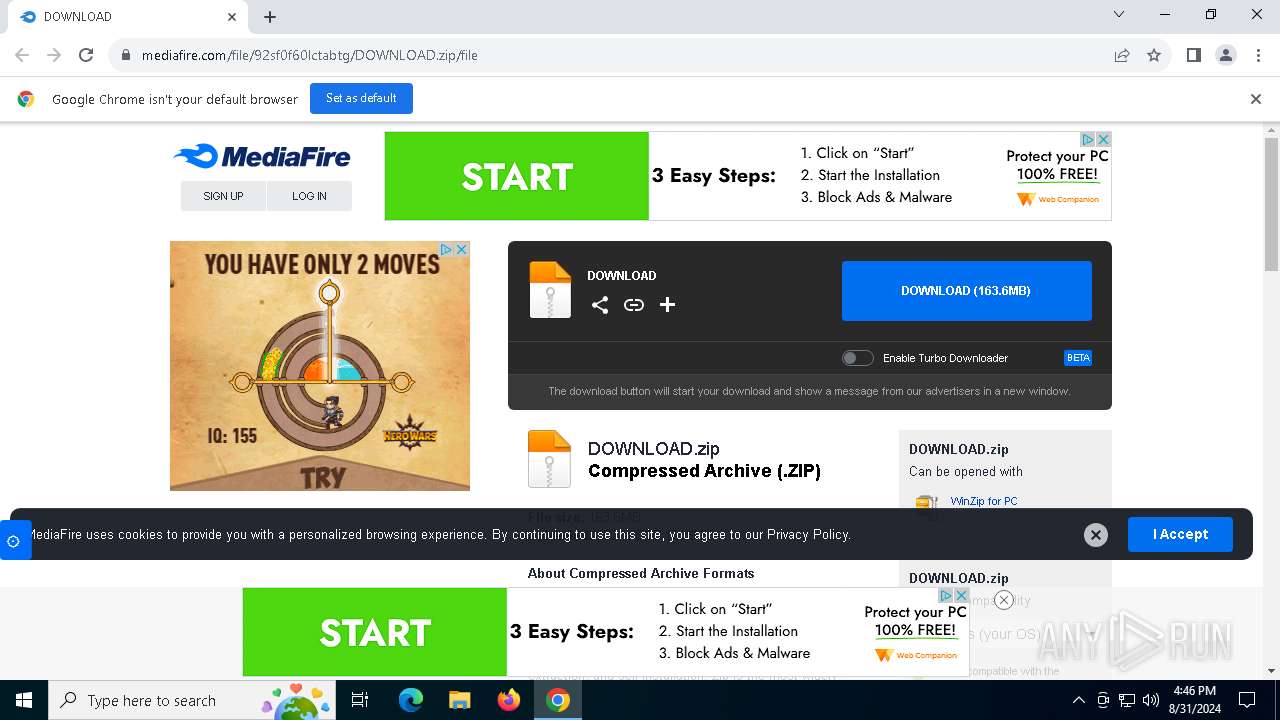Open the network icon in system tray
The image size is (1280, 720).
(x=1127, y=700)
